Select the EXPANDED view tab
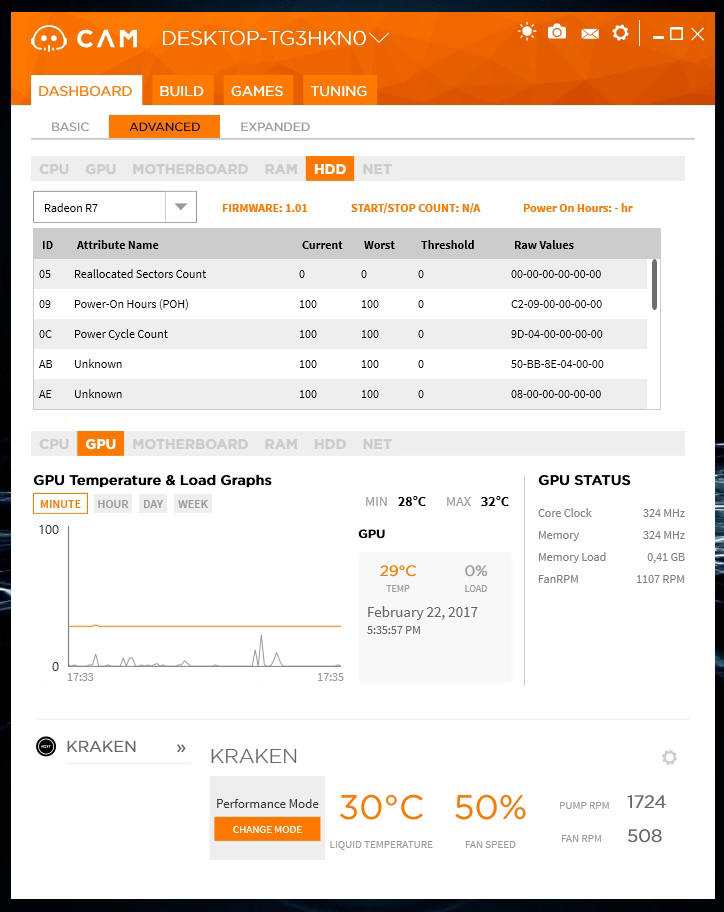Image resolution: width=724 pixels, height=912 pixels. point(275,127)
